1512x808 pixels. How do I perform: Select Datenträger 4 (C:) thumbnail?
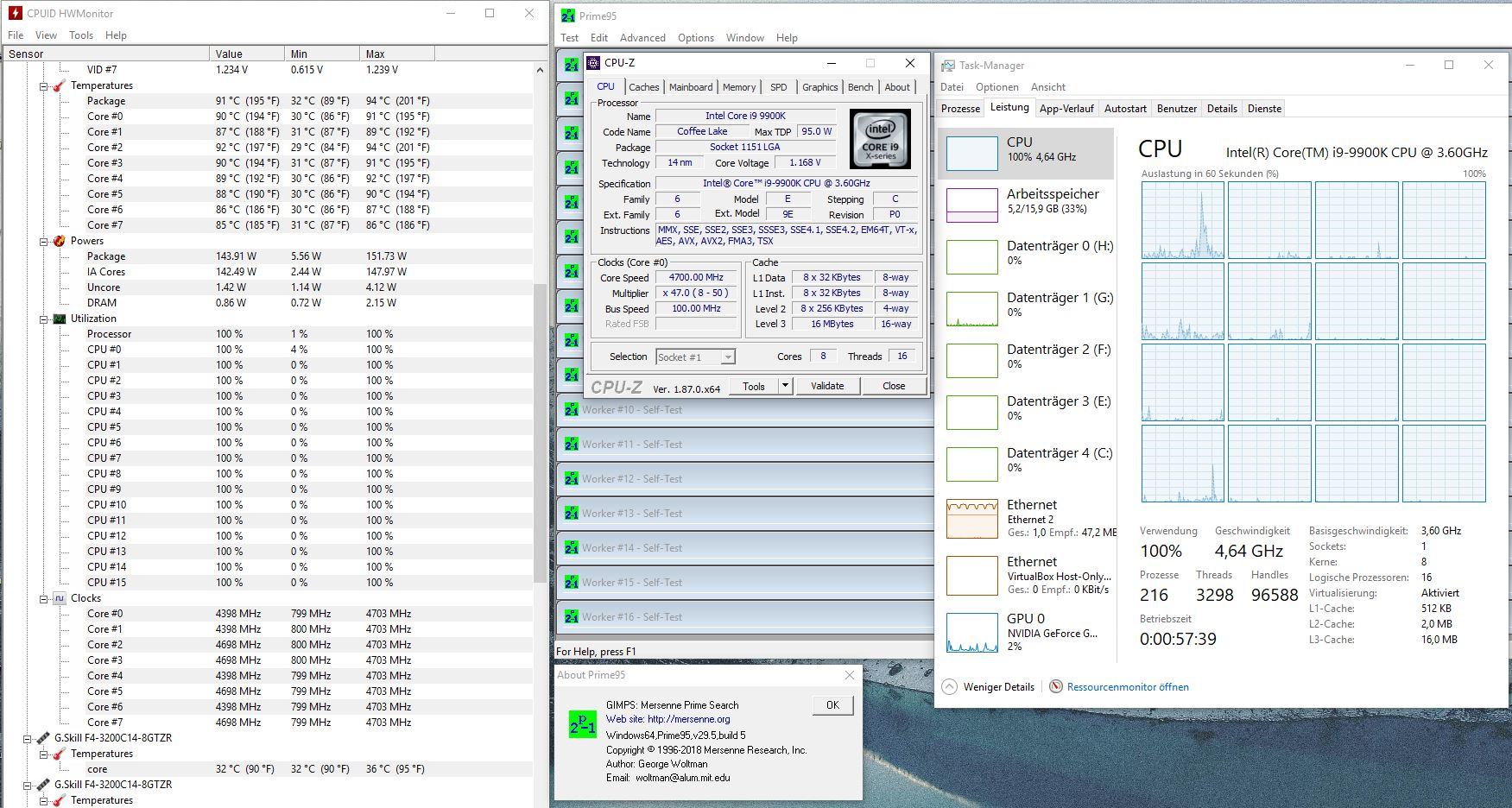(971, 464)
